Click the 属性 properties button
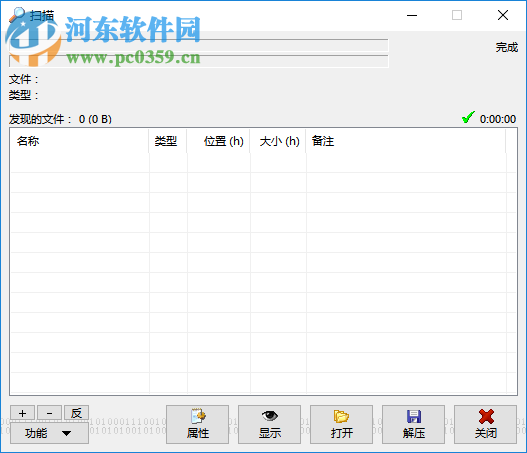 197,425
